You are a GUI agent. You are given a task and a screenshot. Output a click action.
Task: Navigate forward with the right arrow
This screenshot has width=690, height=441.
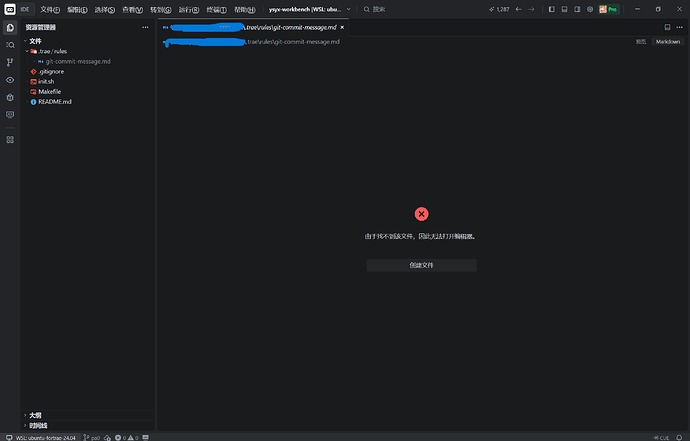(532, 9)
